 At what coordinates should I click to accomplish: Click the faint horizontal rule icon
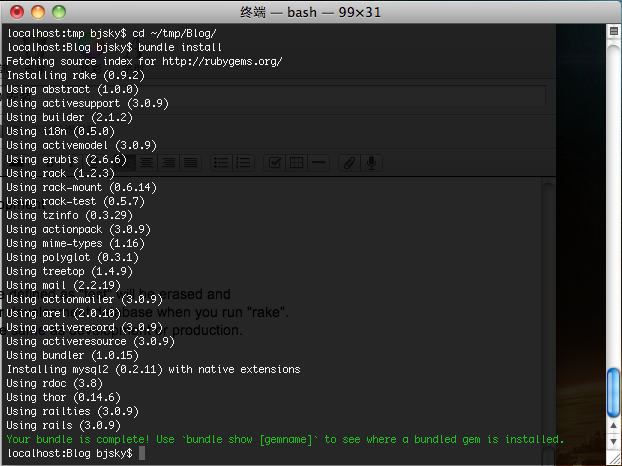point(318,163)
